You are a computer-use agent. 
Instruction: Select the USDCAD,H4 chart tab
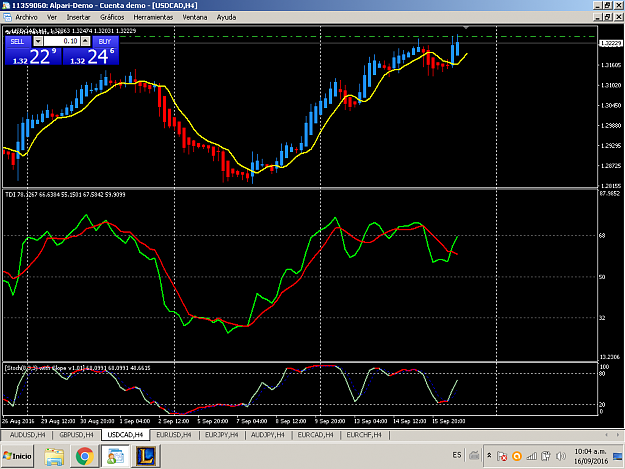pyautogui.click(x=125, y=435)
